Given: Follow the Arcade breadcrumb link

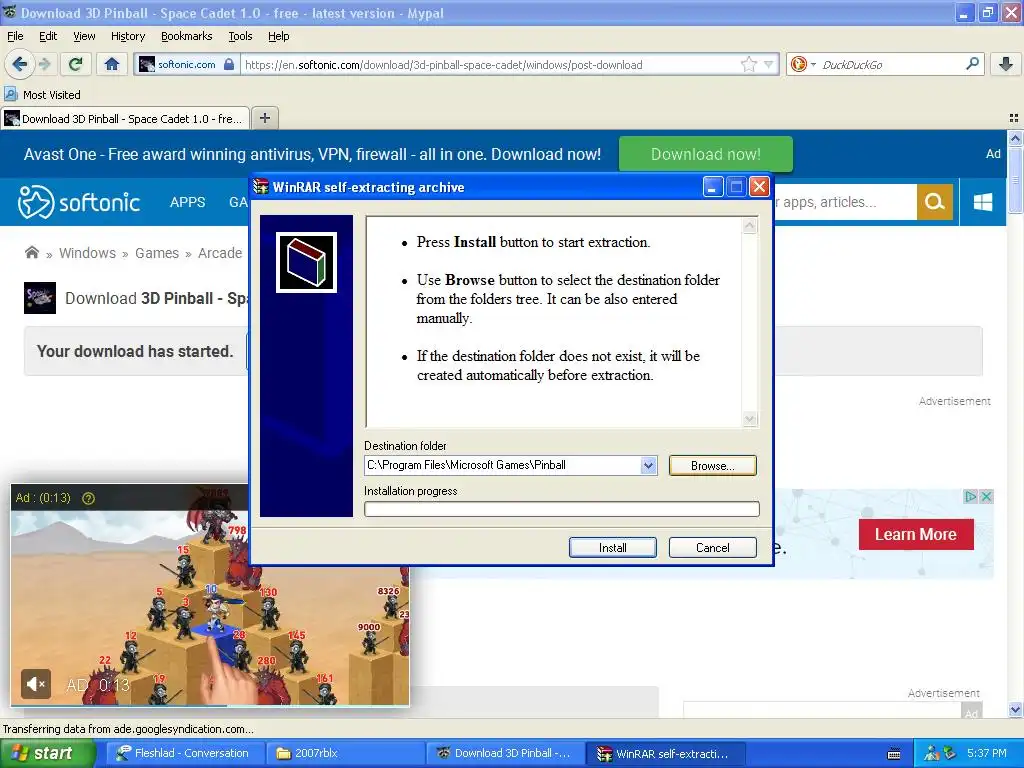Looking at the screenshot, I should coord(220,253).
